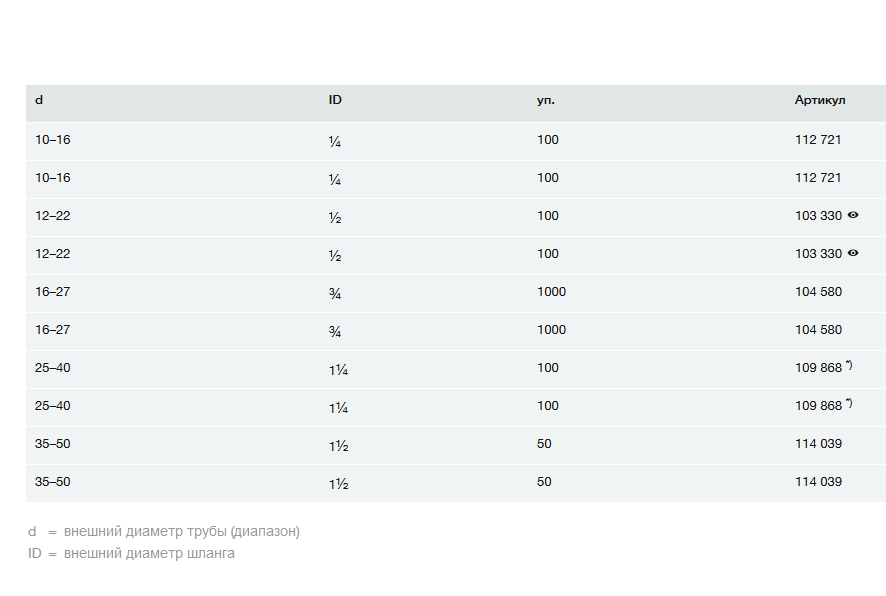Select the ¼ value in the second table row

point(335,180)
